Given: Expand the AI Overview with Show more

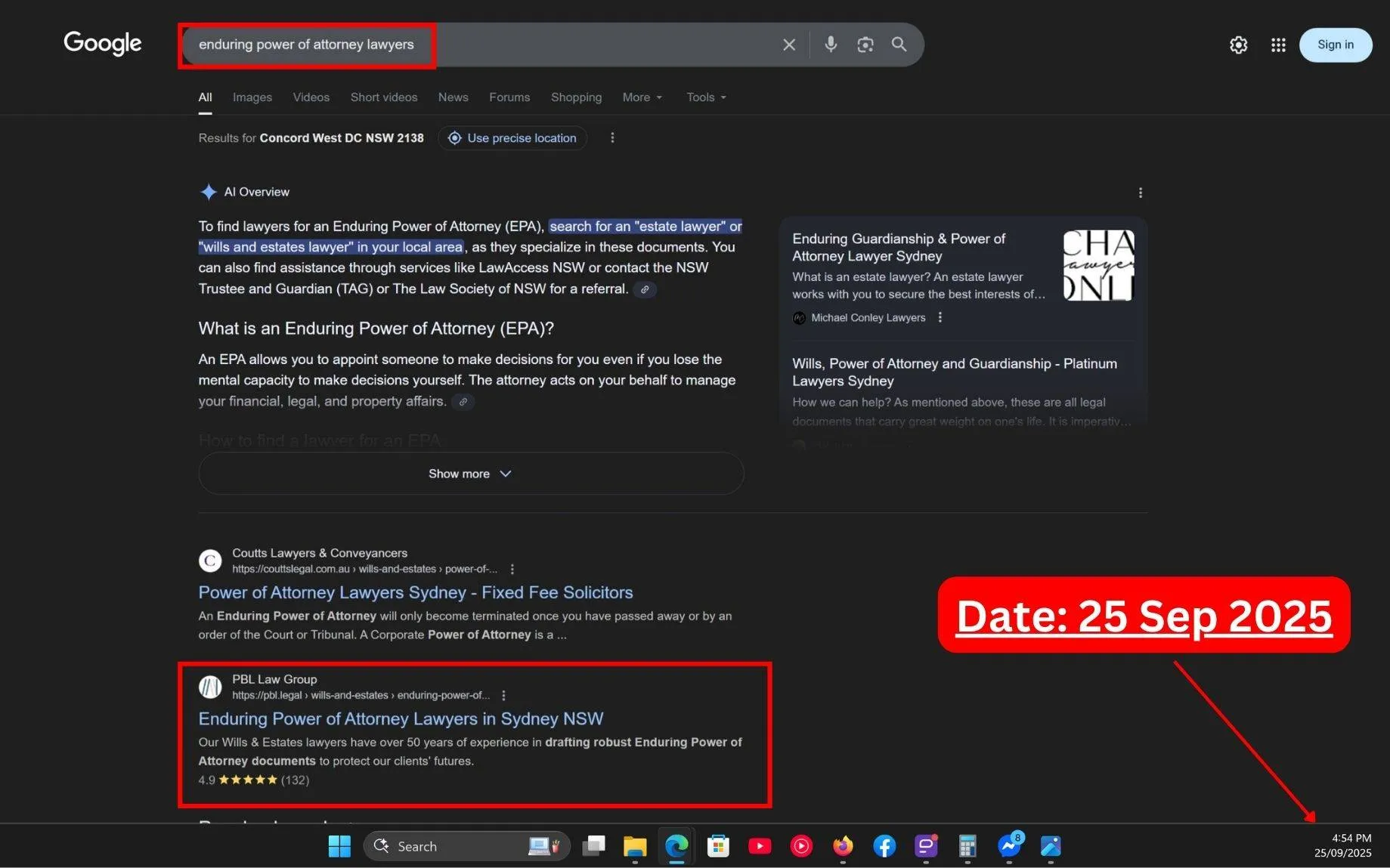Looking at the screenshot, I should click(x=469, y=473).
